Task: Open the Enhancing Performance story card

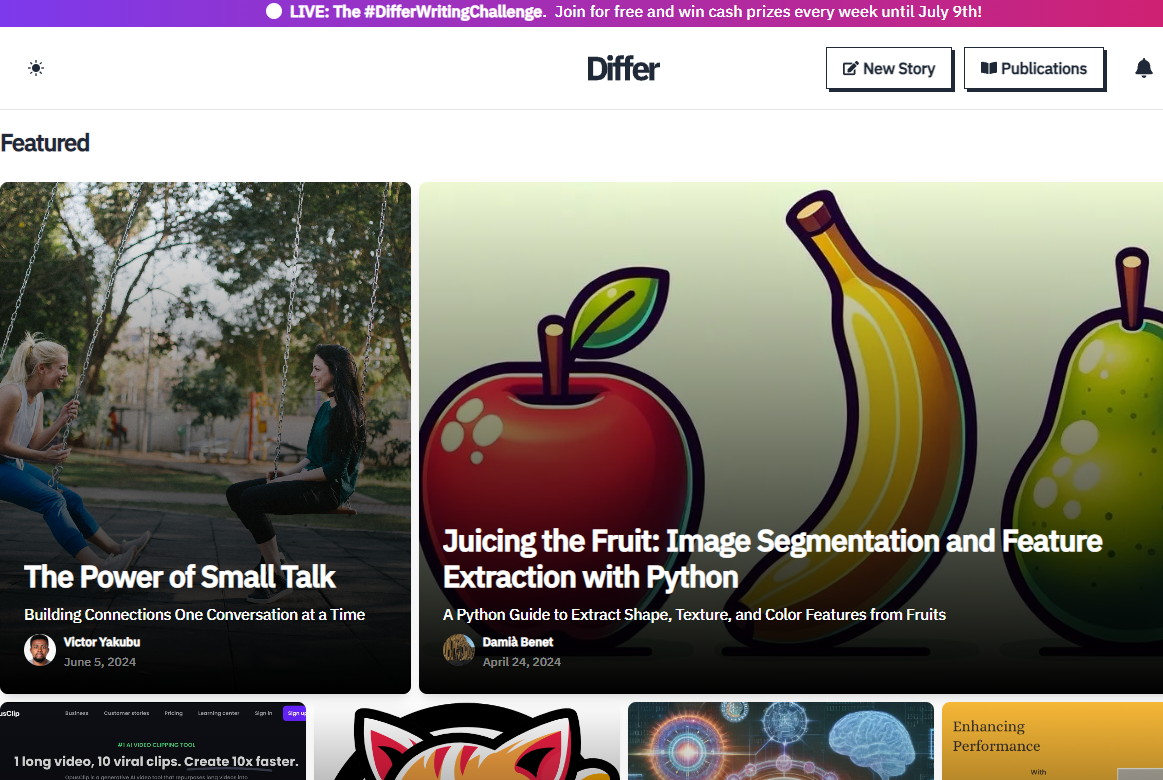Action: pyautogui.click(x=1052, y=741)
